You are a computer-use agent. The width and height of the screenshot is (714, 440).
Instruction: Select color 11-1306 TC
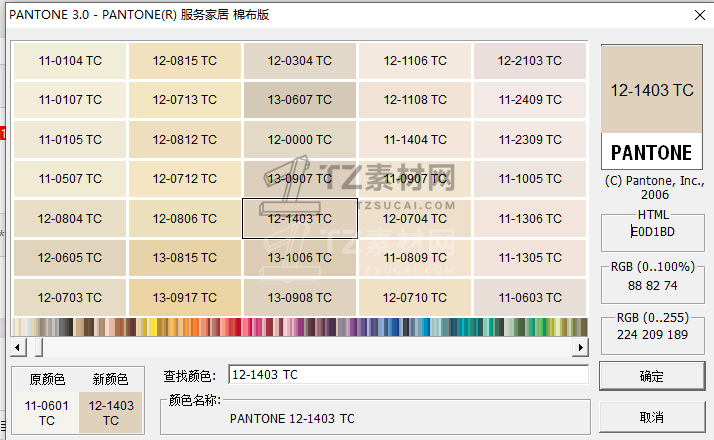(530, 219)
